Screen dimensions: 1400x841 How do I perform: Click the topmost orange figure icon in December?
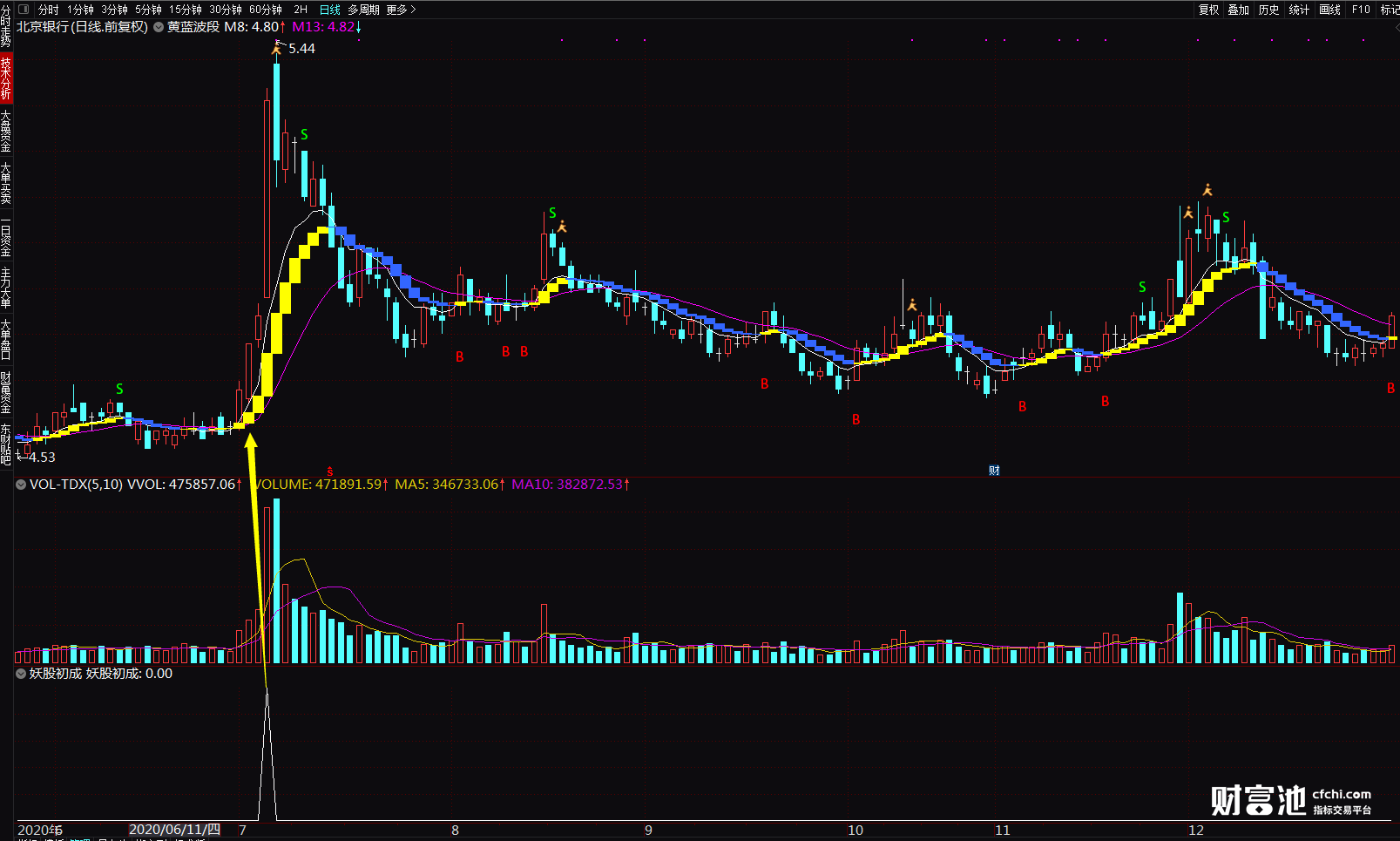tap(1207, 190)
